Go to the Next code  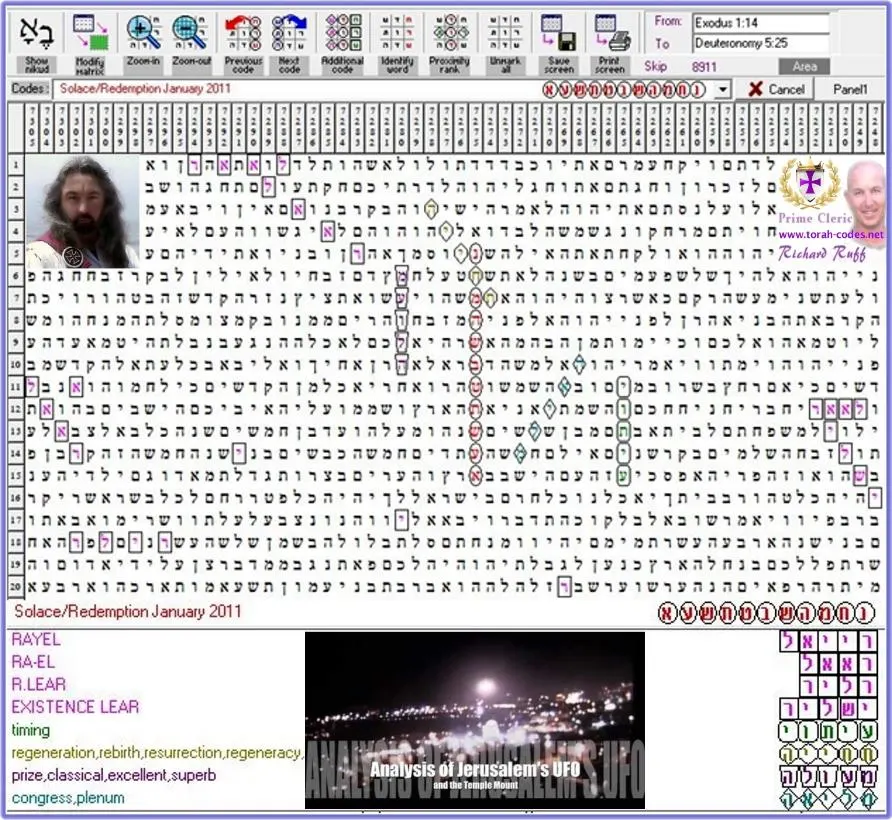[x=289, y=32]
